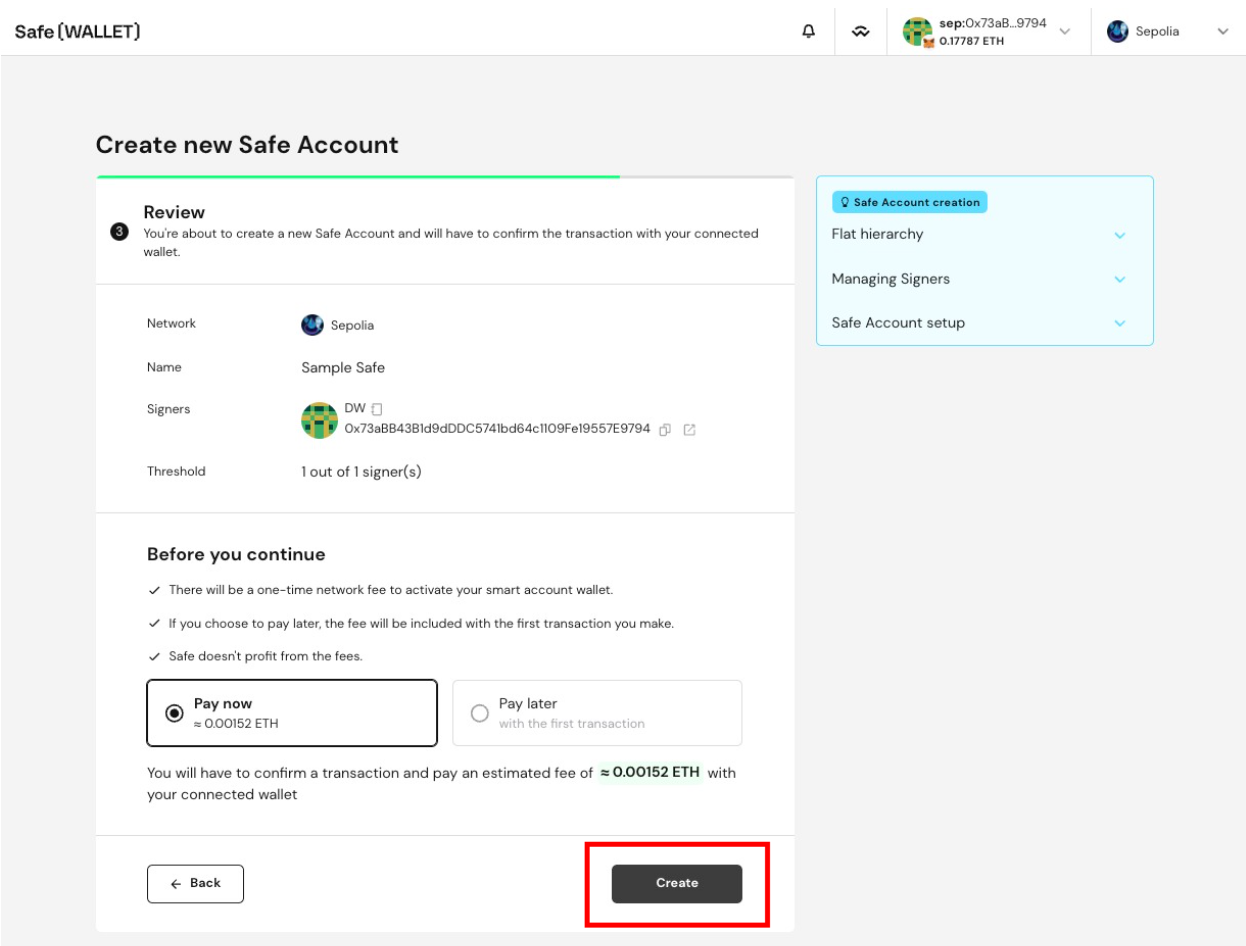Open the WalletConnect icon in header
Screen dimensions: 1246x946
point(860,31)
